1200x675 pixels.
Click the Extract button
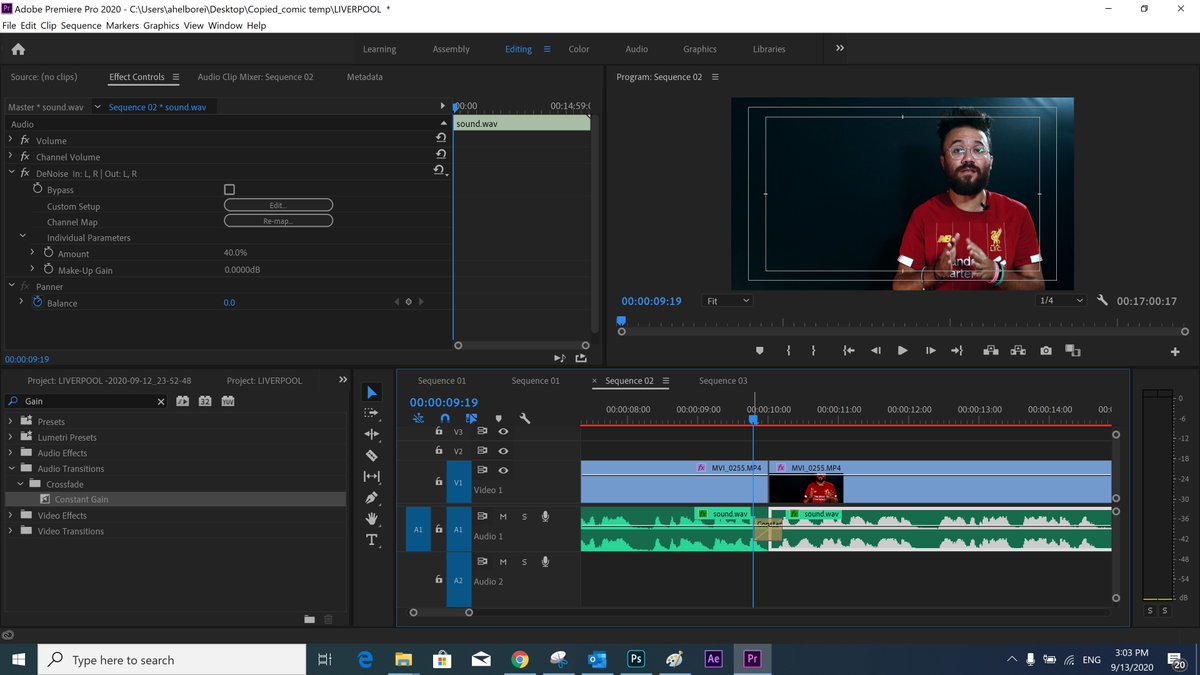[1018, 350]
